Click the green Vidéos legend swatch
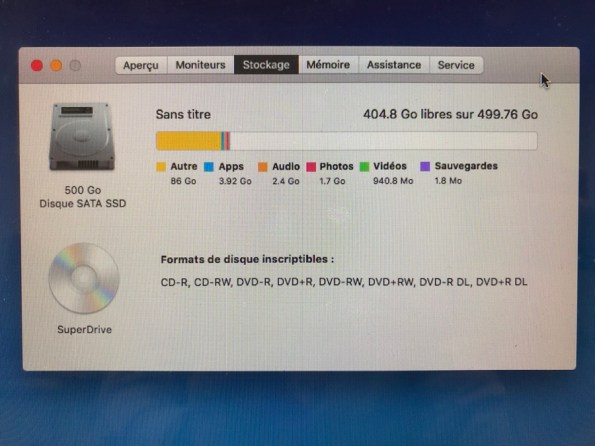The width and height of the screenshot is (595, 446). tap(364, 167)
